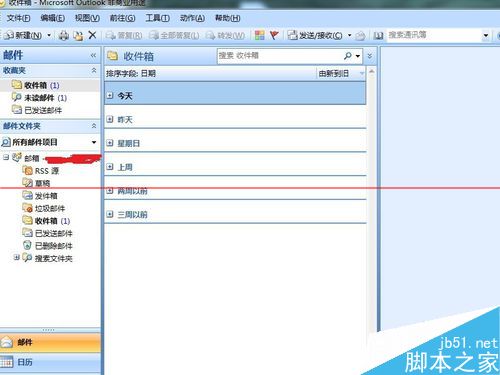The height and width of the screenshot is (375, 500).
Task: Switch to the Mail pane button 邮件
Action: pyautogui.click(x=50, y=342)
